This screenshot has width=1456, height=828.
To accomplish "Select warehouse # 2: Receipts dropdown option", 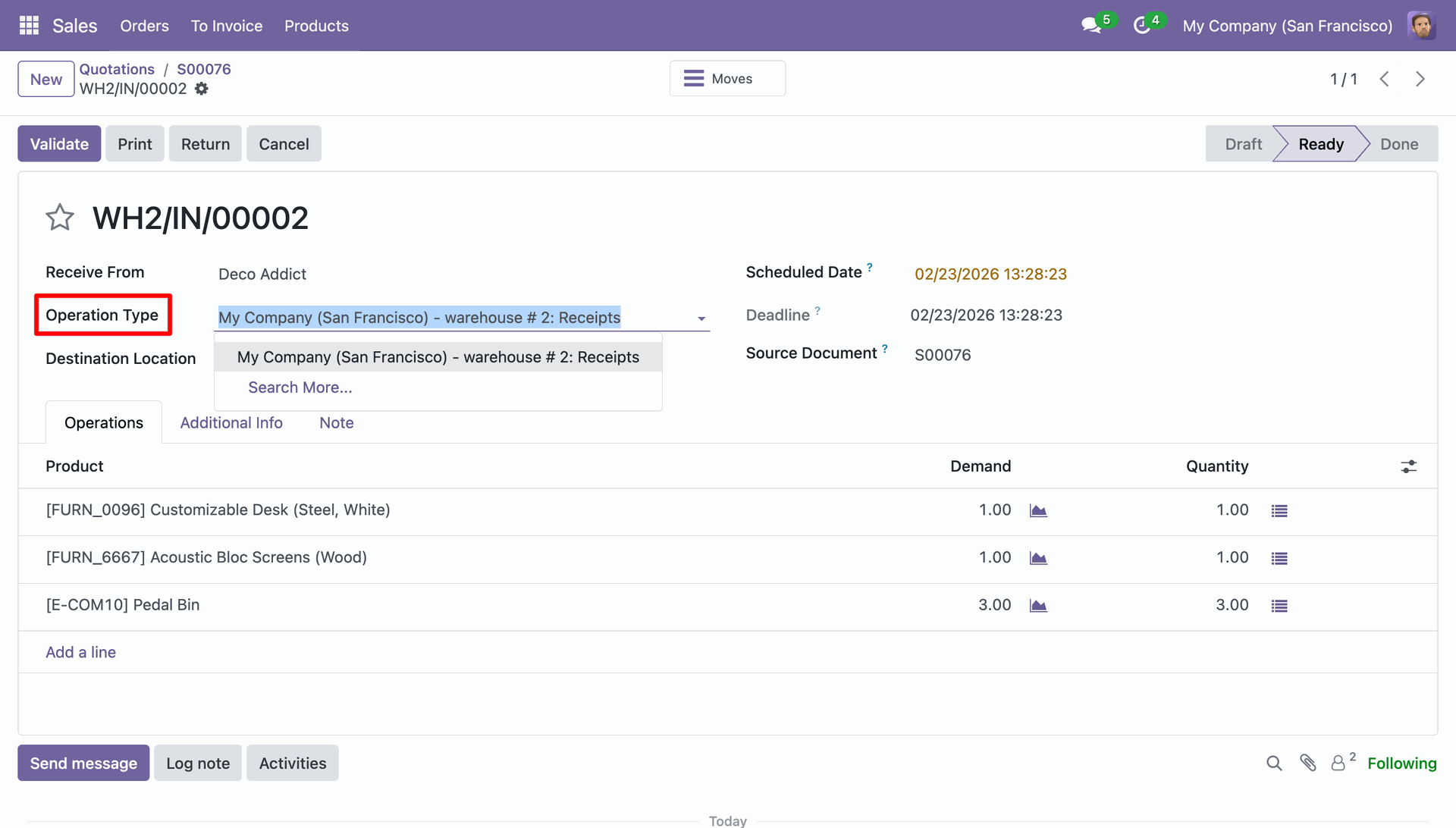I will [x=438, y=357].
